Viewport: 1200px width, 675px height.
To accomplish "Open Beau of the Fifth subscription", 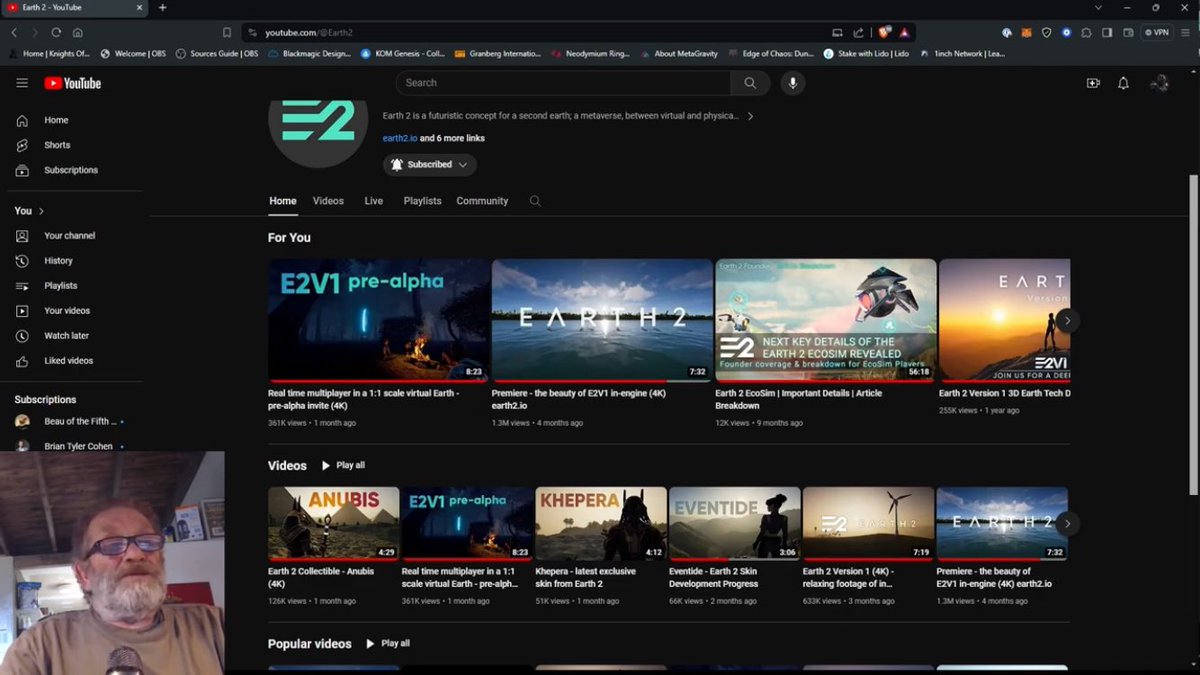I will (71, 421).
